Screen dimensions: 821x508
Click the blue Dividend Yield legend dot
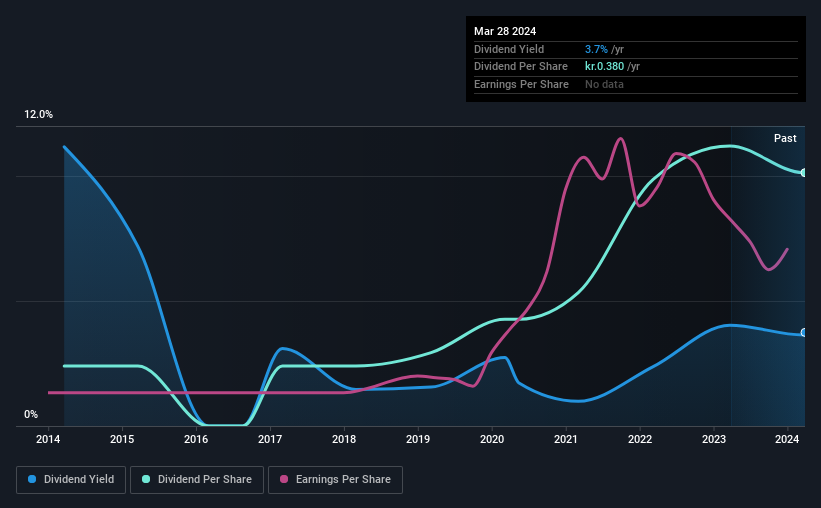tap(32, 479)
